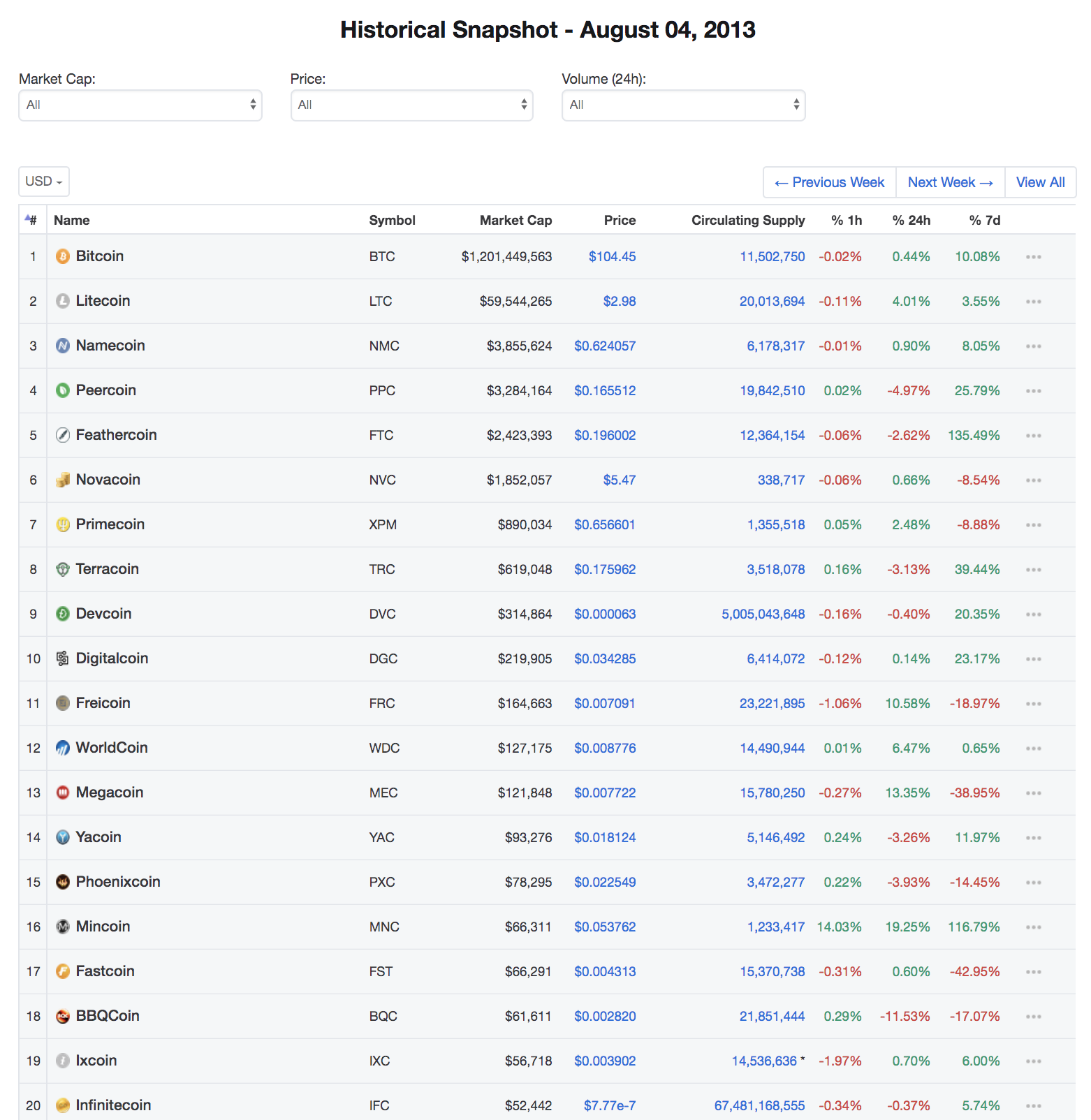
Task: Sort by % 7d column header
Action: (985, 220)
